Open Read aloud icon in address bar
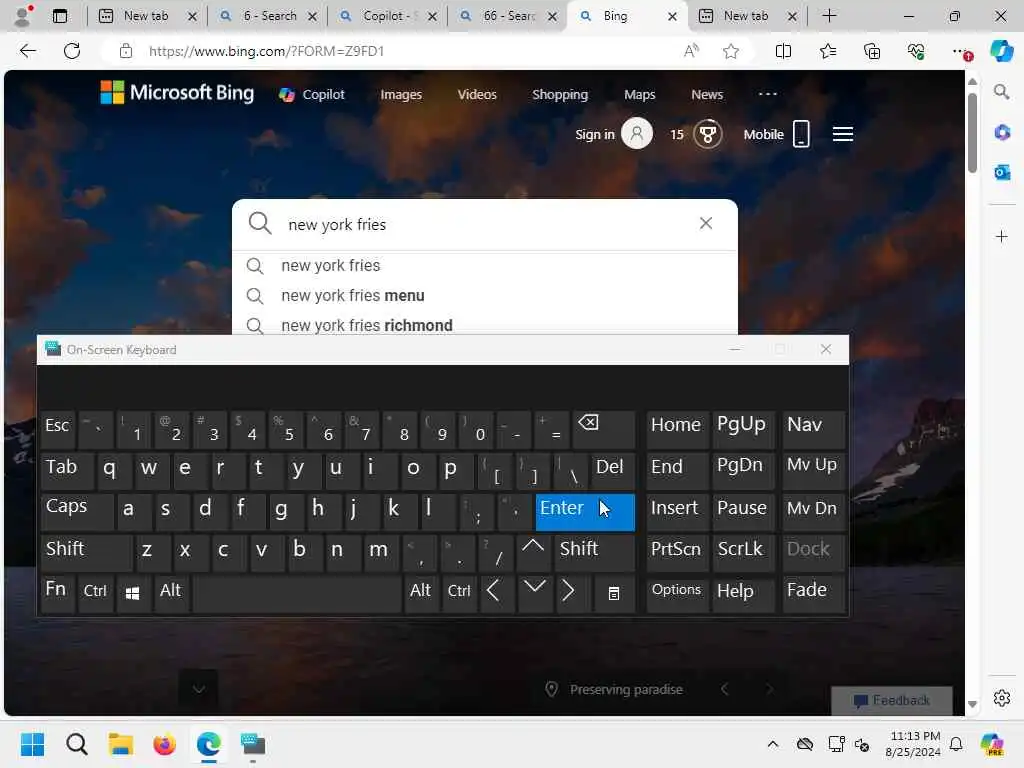The height and width of the screenshot is (768, 1024). tap(691, 51)
